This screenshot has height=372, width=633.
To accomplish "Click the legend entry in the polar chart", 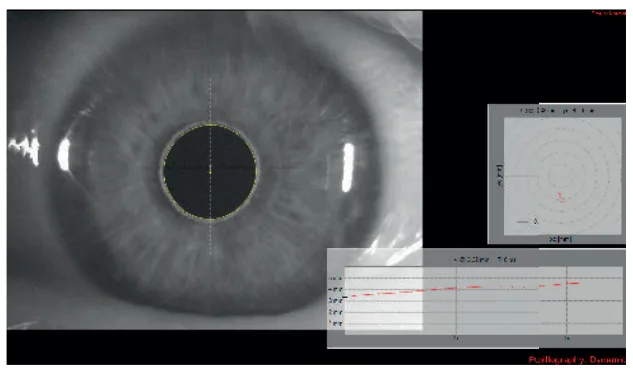I will [x=528, y=222].
